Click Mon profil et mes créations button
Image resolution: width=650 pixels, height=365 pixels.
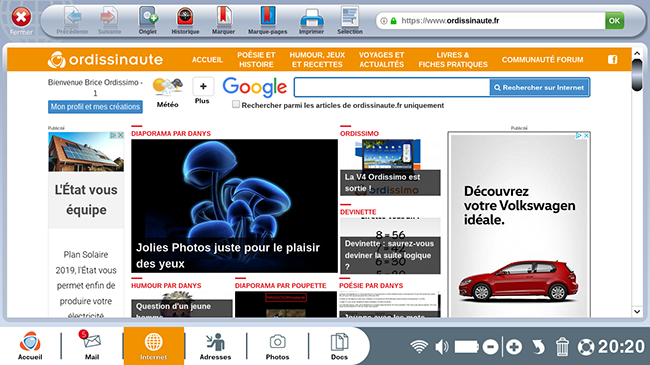(95, 107)
